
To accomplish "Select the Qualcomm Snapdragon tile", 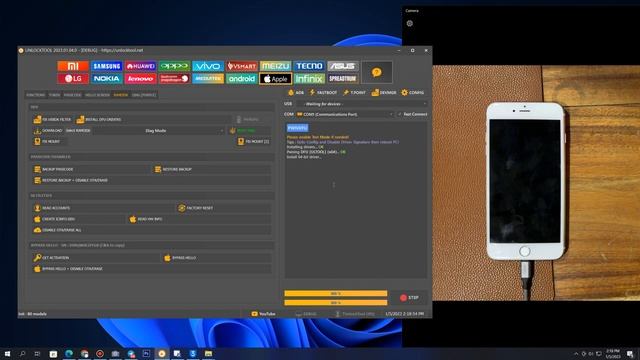I will tap(174, 78).
